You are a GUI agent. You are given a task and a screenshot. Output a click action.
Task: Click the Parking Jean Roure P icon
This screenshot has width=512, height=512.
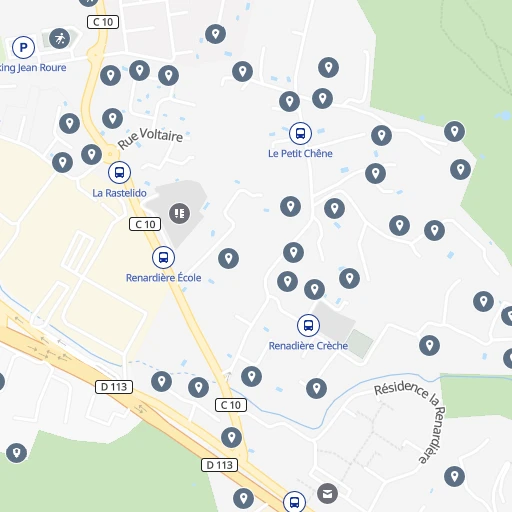coord(23,47)
